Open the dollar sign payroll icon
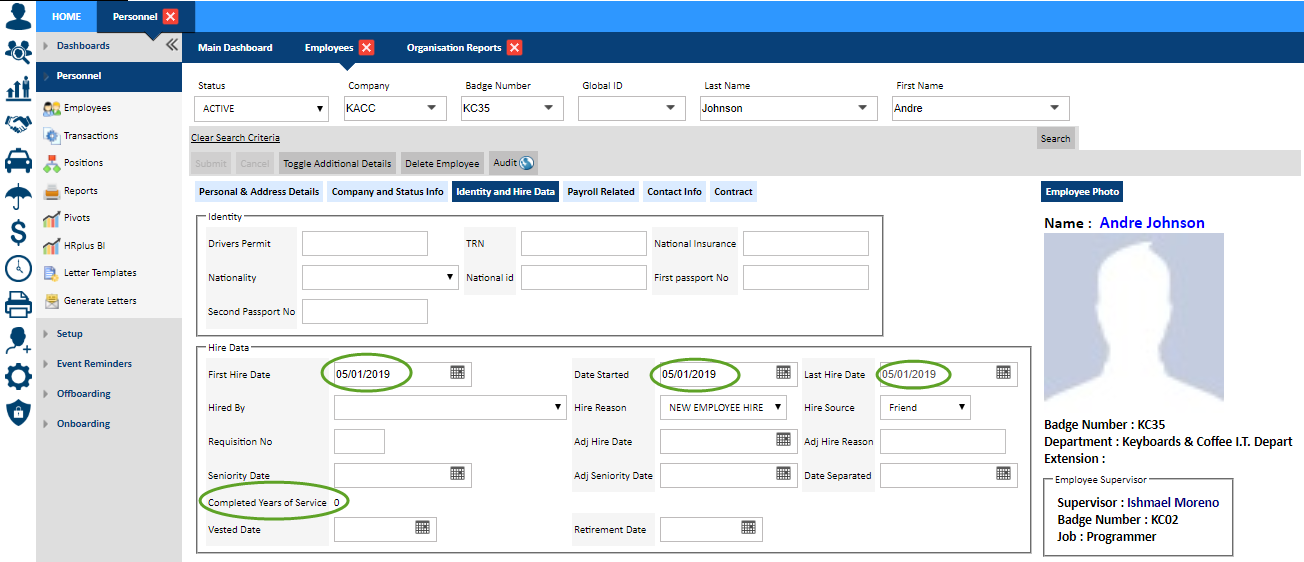This screenshot has height=562, width=1304. [18, 232]
